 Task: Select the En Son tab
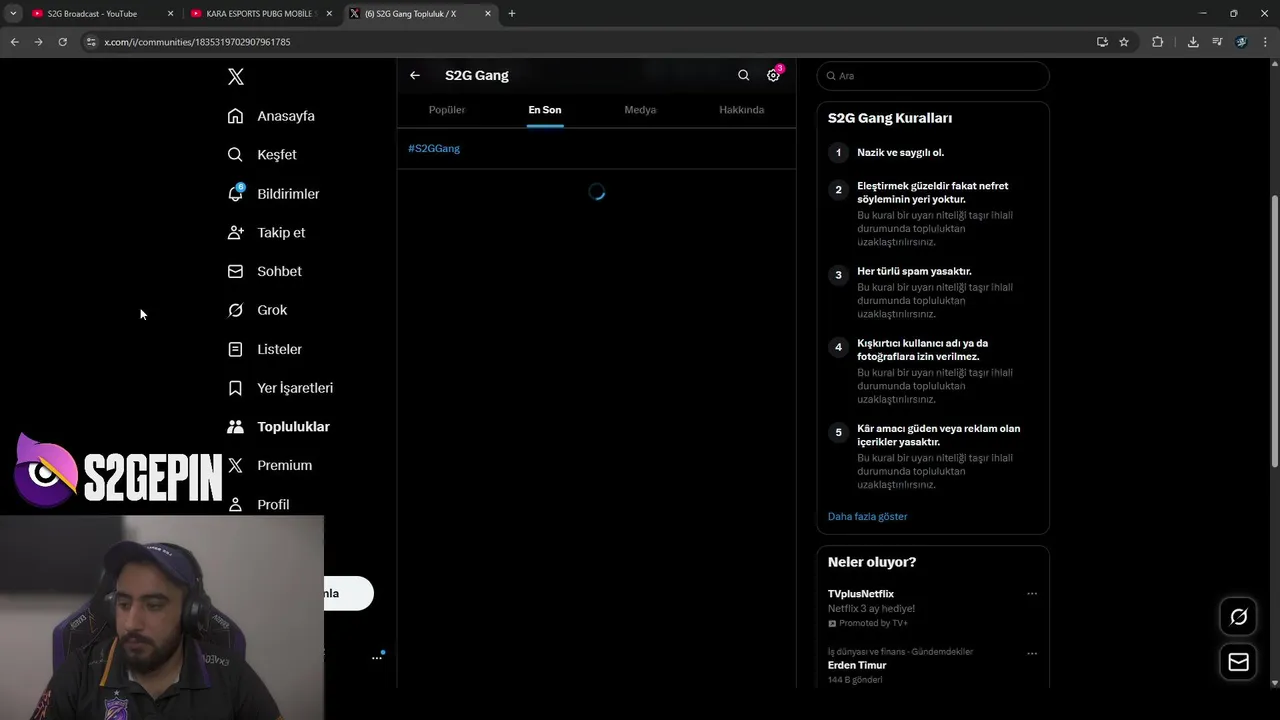pyautogui.click(x=545, y=110)
